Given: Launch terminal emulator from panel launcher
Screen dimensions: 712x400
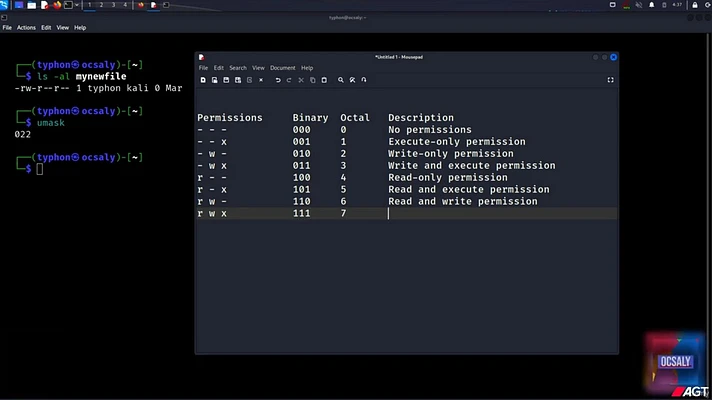Looking at the screenshot, I should 69,5.
